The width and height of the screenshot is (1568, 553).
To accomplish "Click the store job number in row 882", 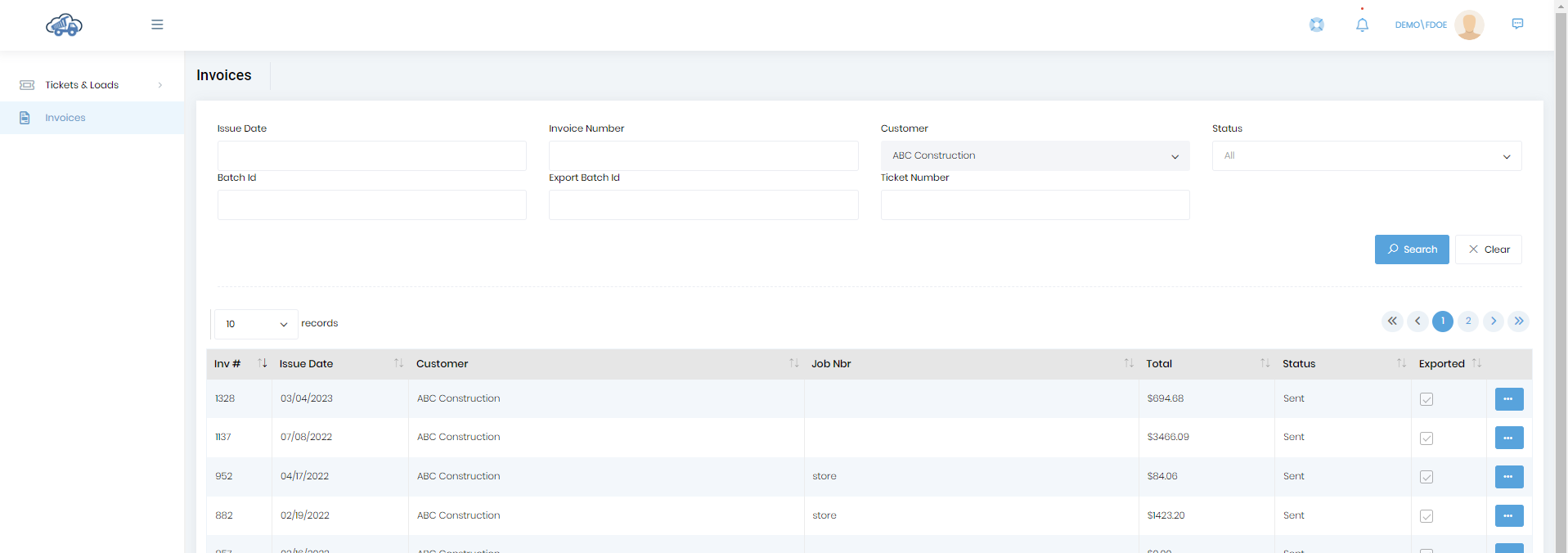I will click(824, 515).
